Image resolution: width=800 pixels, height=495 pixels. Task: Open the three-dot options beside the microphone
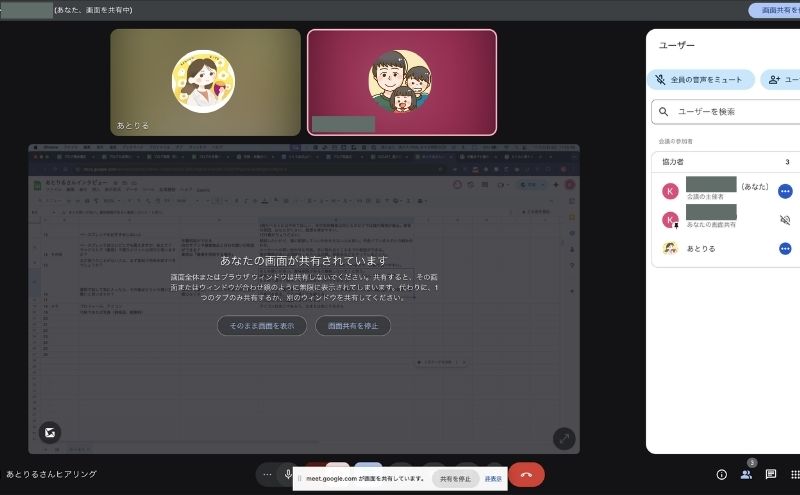(267, 475)
